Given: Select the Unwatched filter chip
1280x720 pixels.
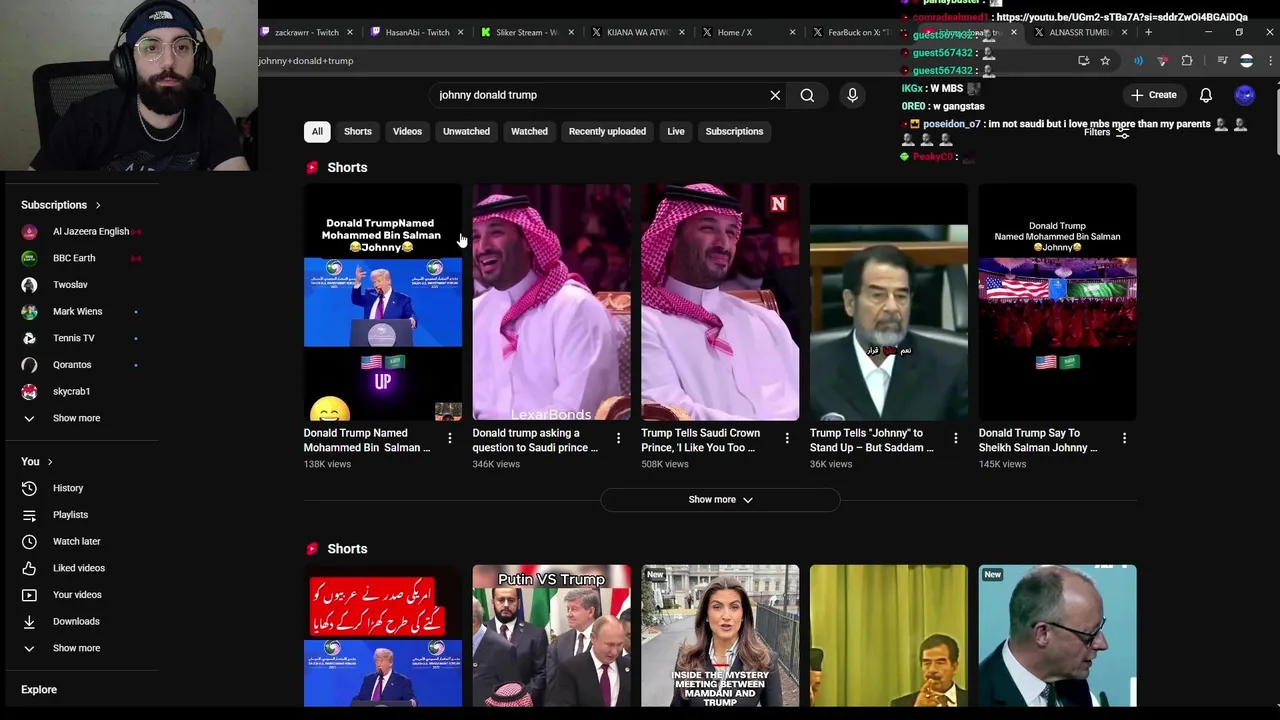Looking at the screenshot, I should point(466,131).
